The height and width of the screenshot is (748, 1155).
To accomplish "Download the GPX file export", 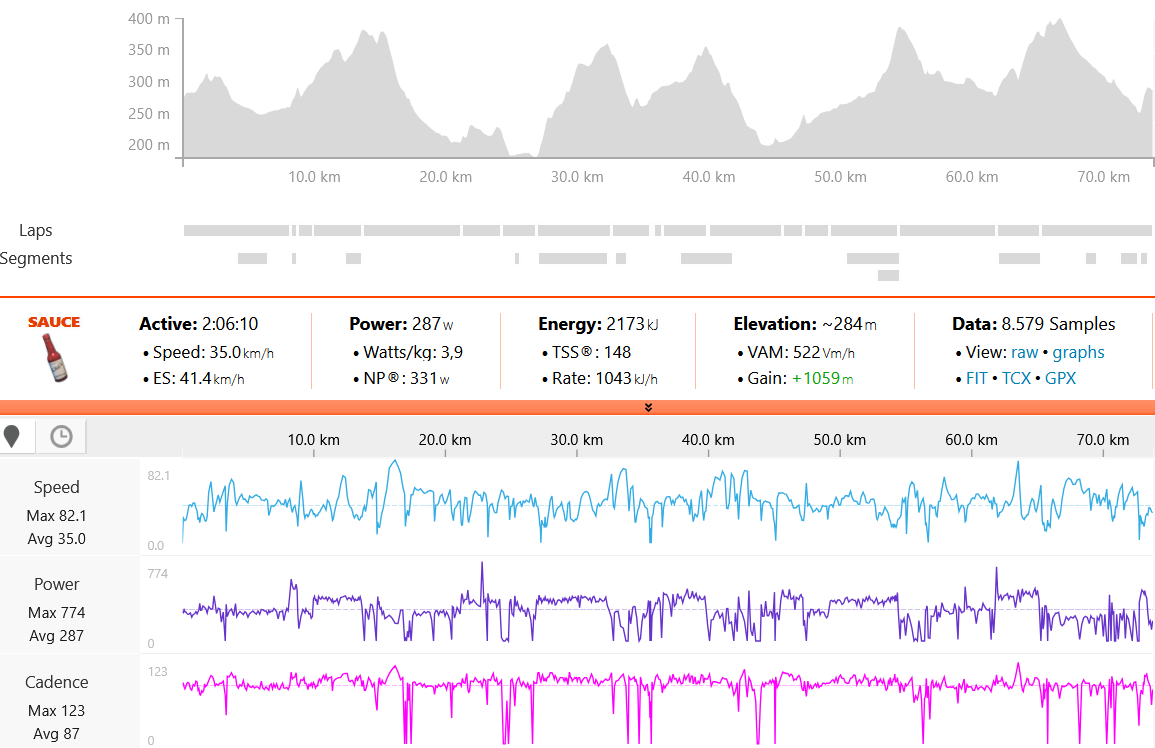I will [x=1060, y=378].
